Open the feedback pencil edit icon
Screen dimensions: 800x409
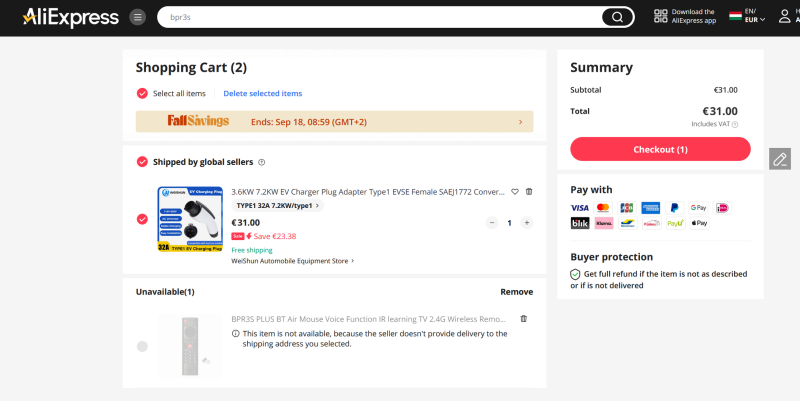(x=780, y=159)
